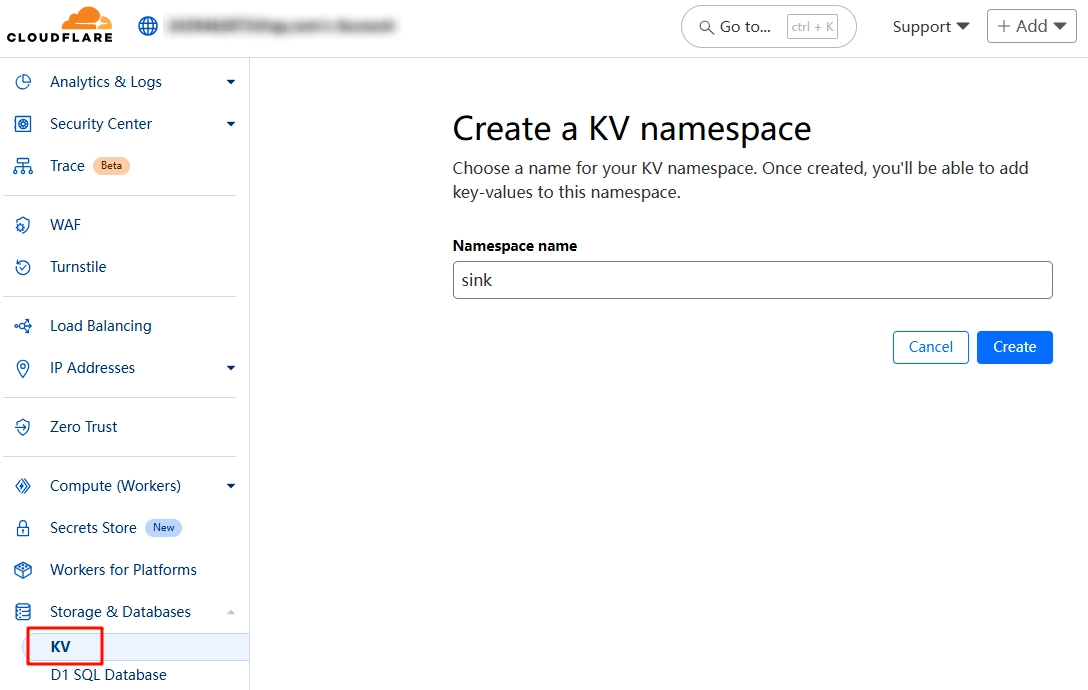Open the Support dropdown menu
The image size is (1088, 690).
tap(930, 26)
